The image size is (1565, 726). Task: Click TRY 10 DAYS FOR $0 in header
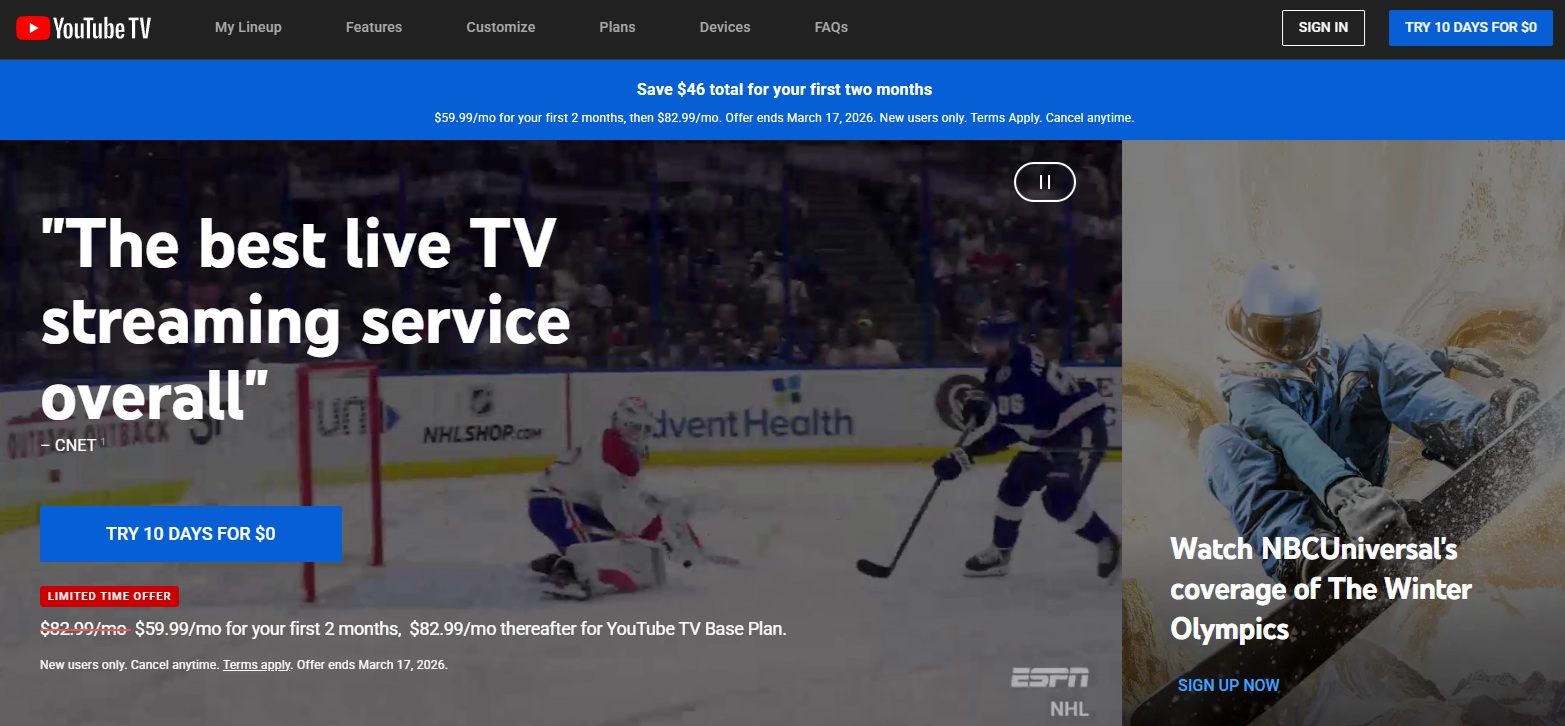point(1470,27)
